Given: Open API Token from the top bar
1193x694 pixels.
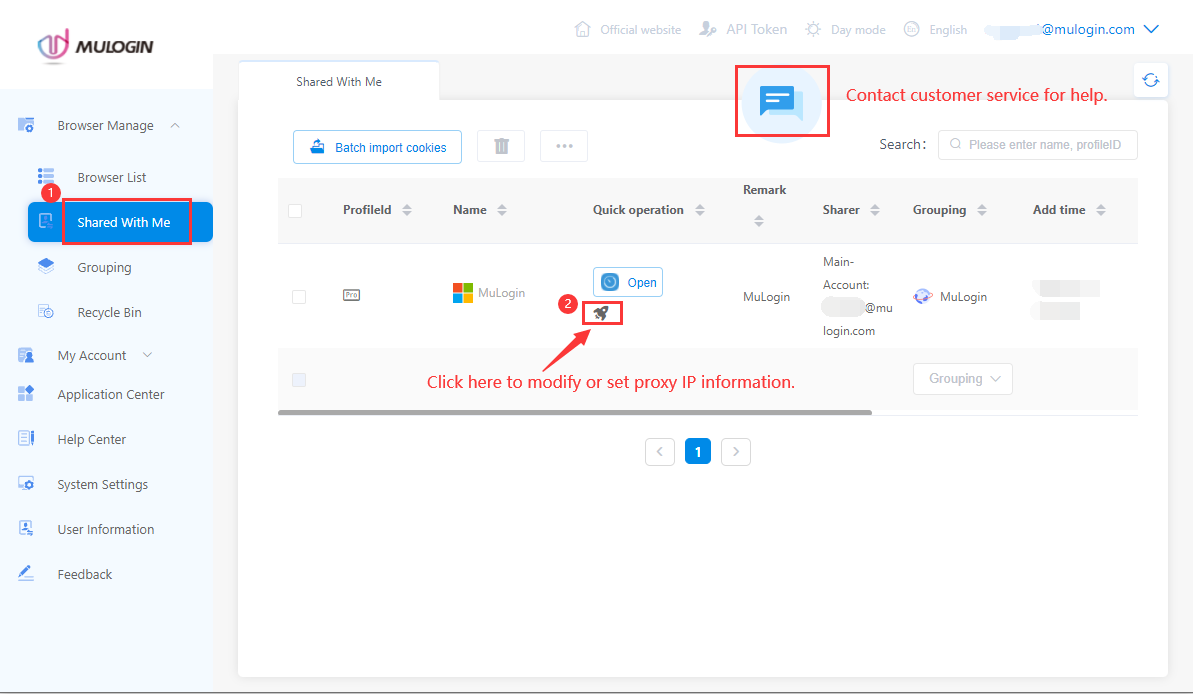Looking at the screenshot, I should pyautogui.click(x=743, y=29).
